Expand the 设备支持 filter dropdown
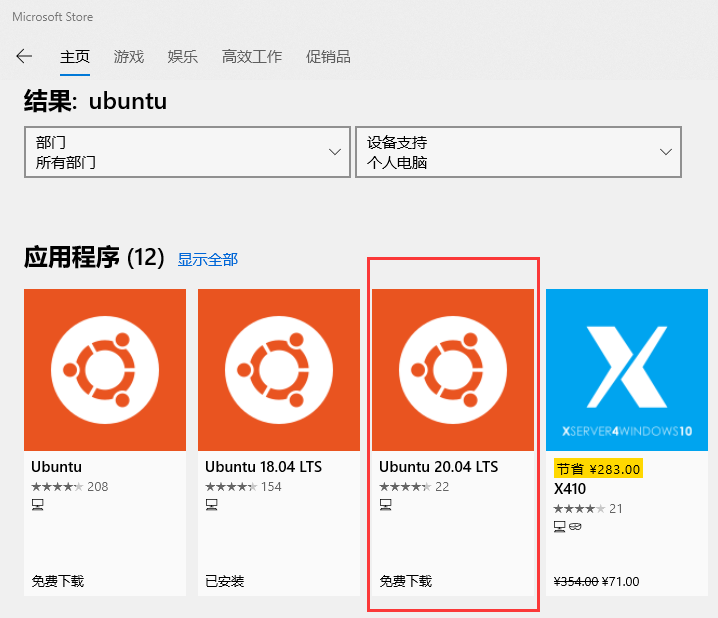 pos(518,152)
